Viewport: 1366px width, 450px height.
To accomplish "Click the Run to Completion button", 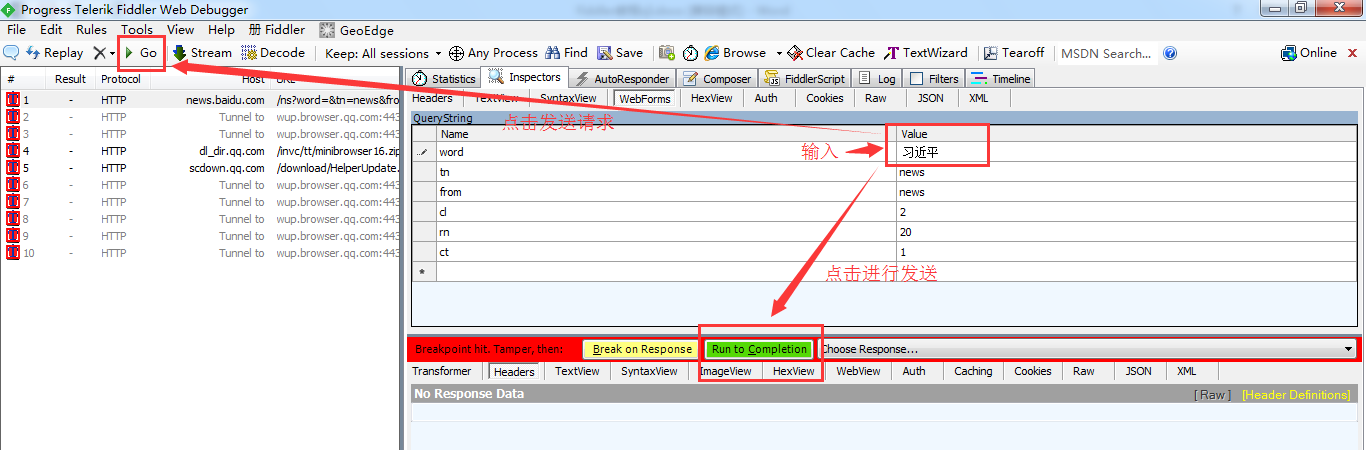I will 759,349.
